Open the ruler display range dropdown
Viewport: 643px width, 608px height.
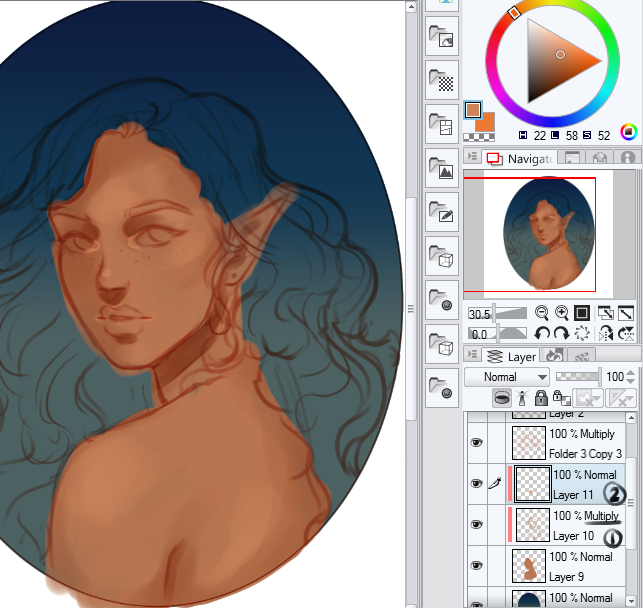[x=621, y=398]
